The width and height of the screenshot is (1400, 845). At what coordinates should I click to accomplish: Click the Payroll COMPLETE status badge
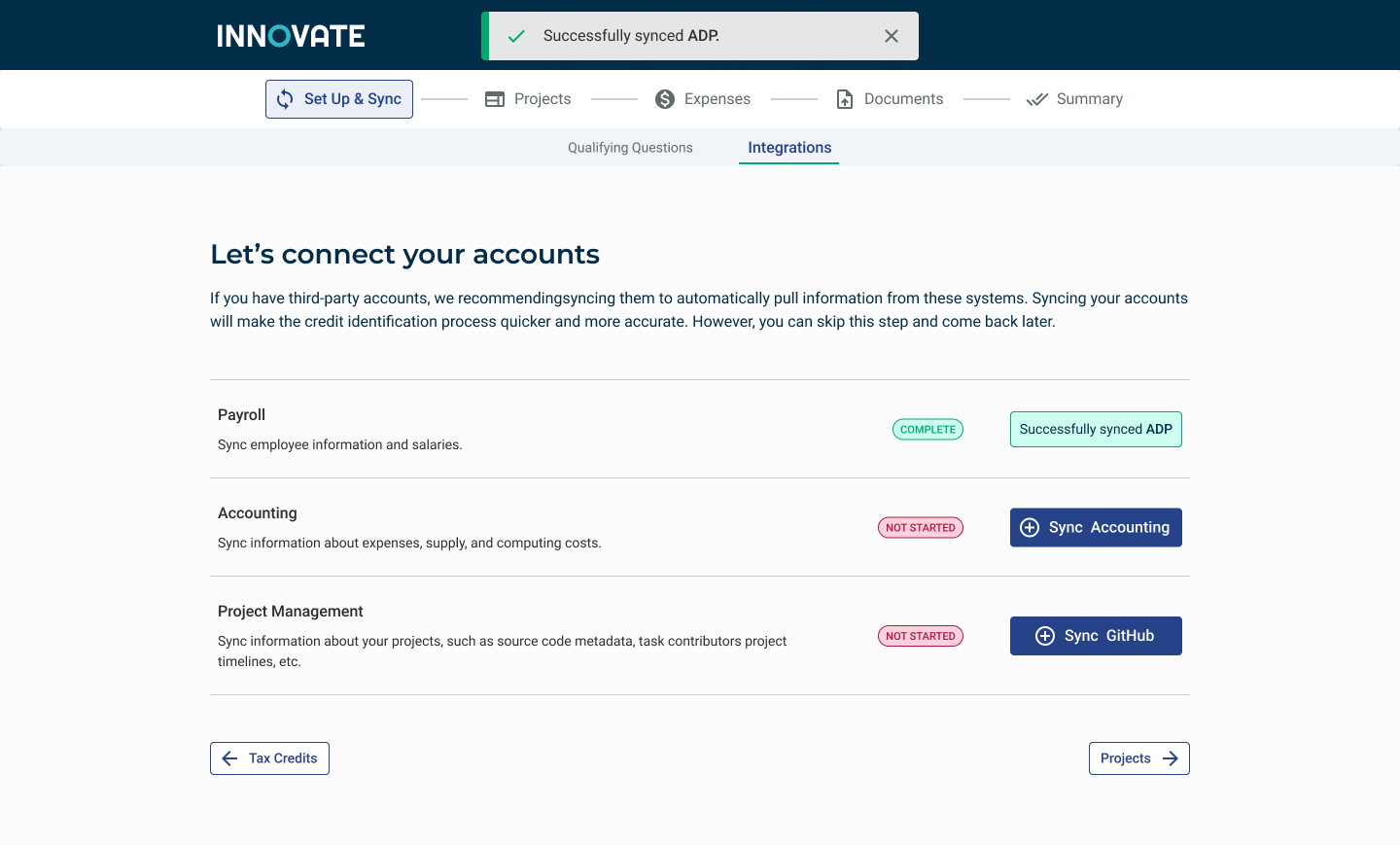(927, 429)
